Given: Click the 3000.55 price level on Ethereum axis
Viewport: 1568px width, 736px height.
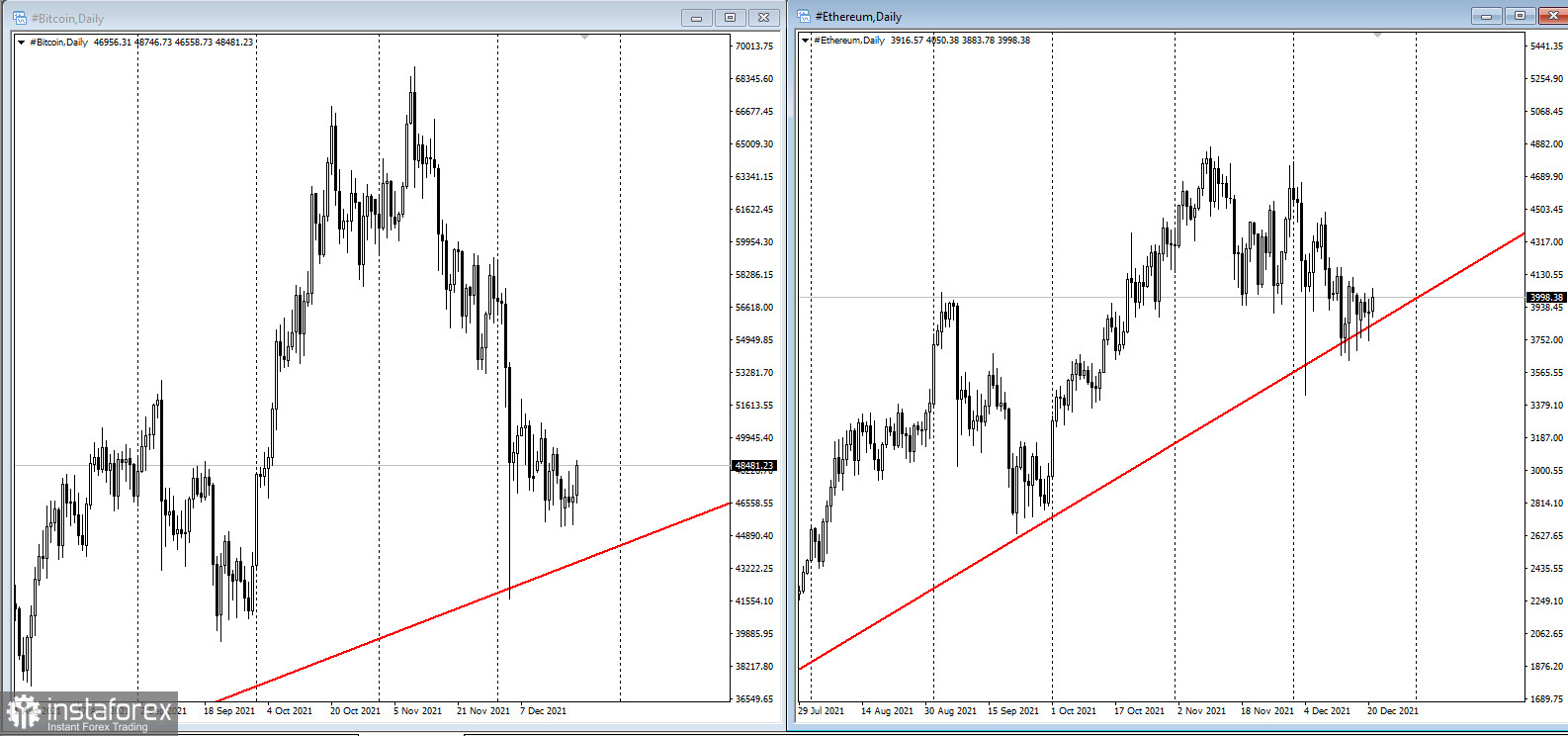Looking at the screenshot, I should [1547, 470].
